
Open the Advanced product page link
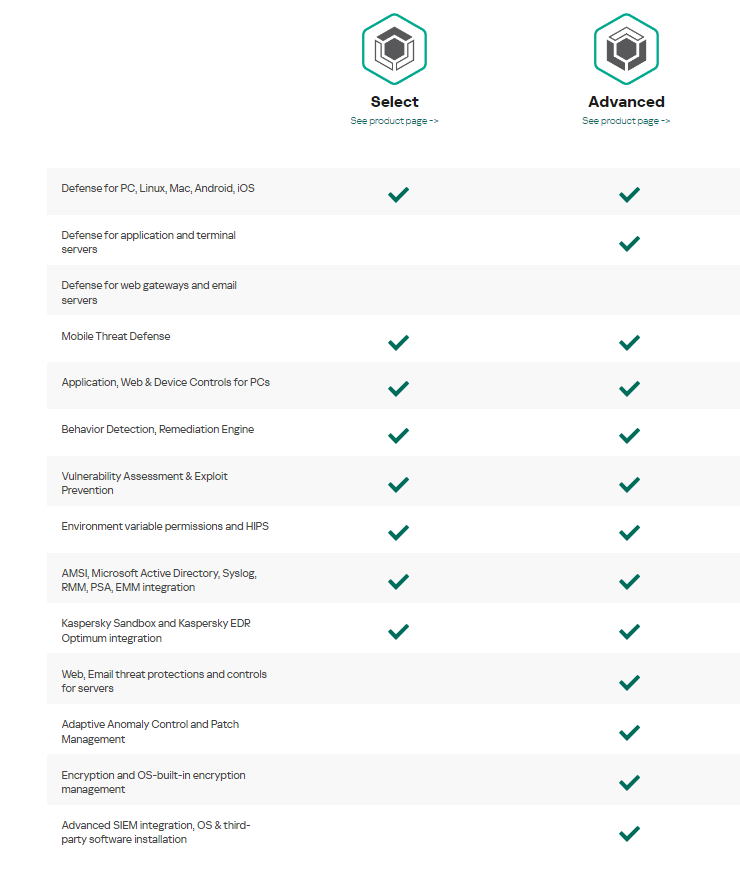click(x=626, y=121)
